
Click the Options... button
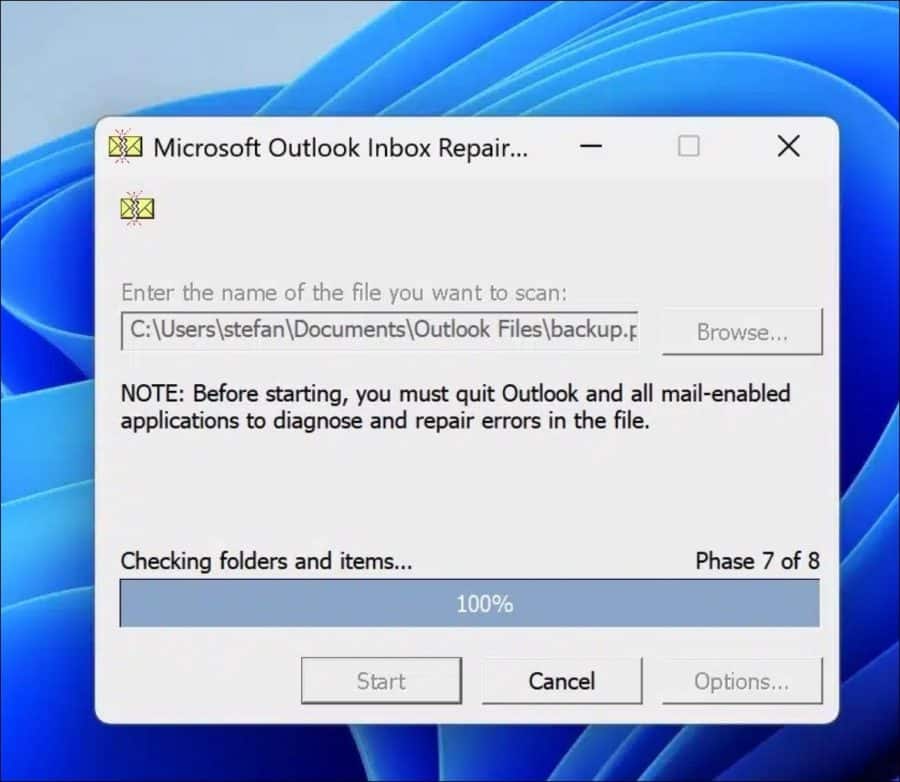742,681
